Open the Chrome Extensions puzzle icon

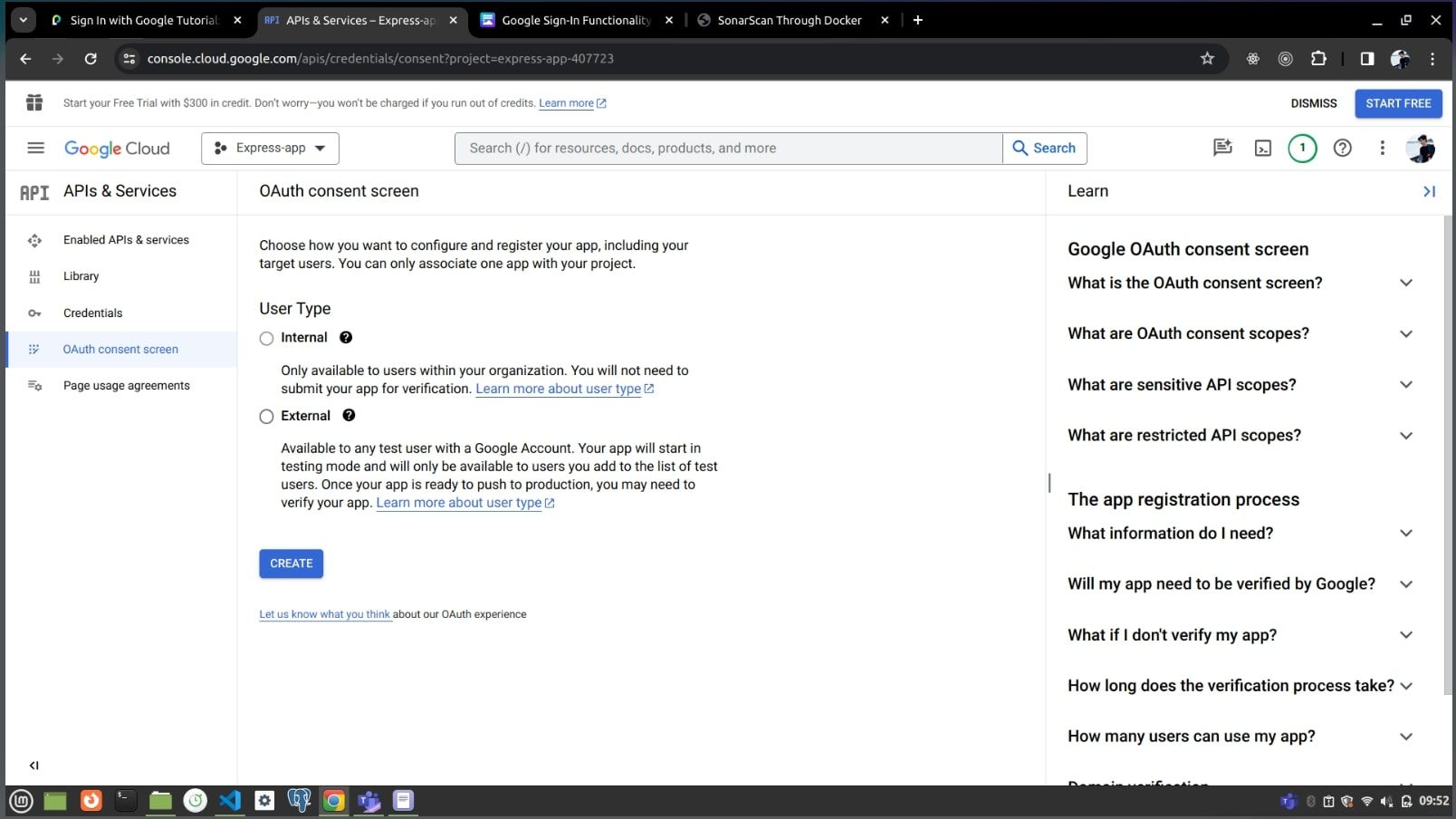(x=1318, y=59)
